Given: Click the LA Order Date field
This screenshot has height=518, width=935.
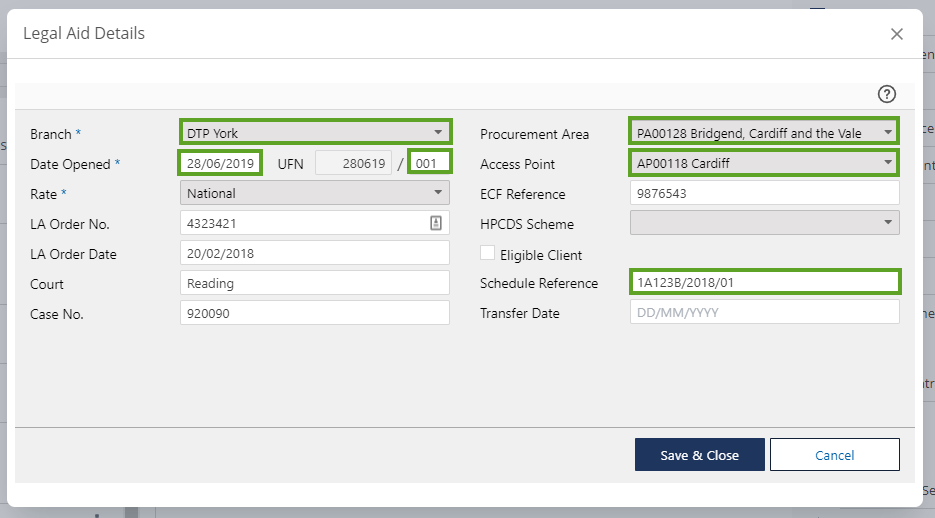Looking at the screenshot, I should 315,253.
